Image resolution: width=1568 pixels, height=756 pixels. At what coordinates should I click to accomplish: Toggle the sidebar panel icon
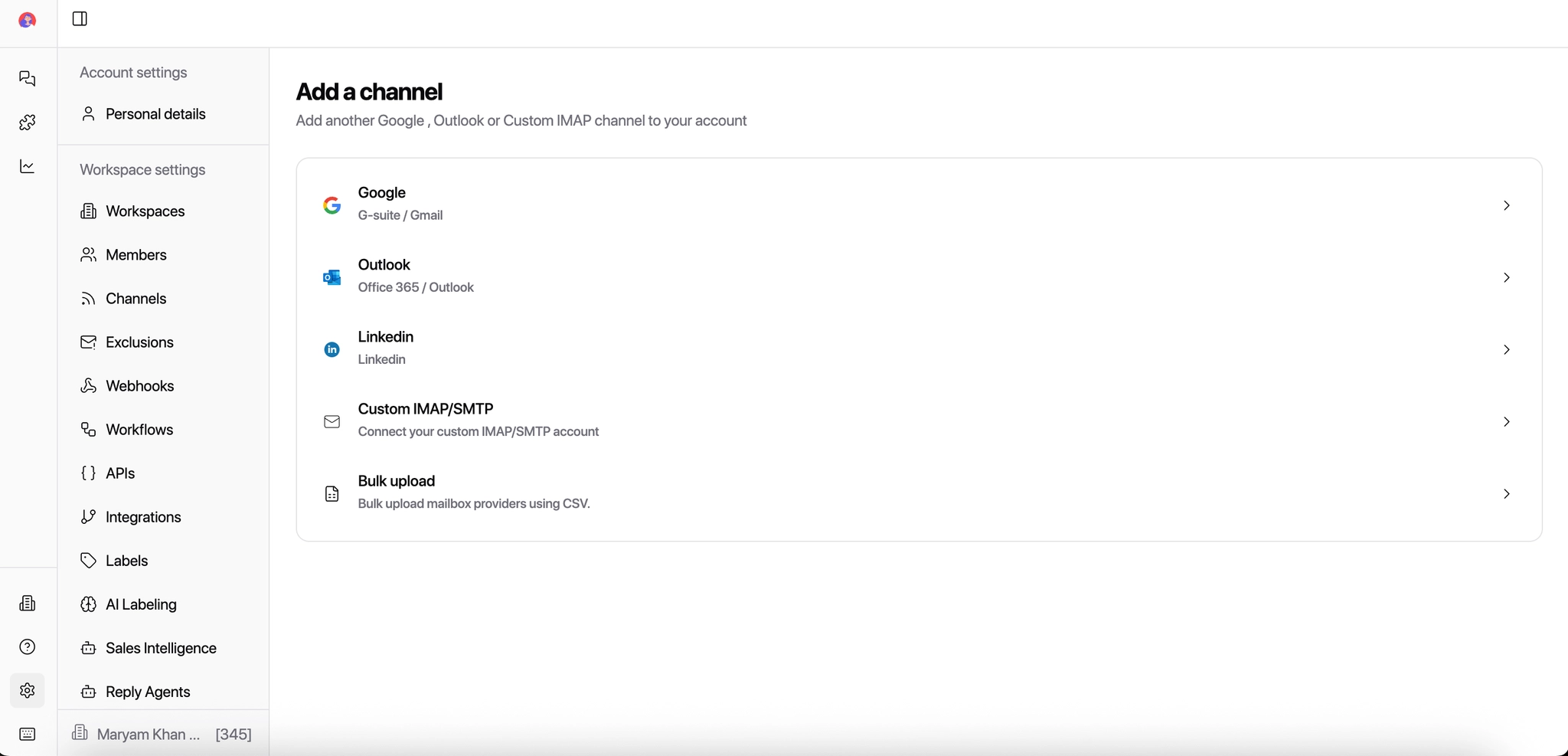tap(80, 18)
